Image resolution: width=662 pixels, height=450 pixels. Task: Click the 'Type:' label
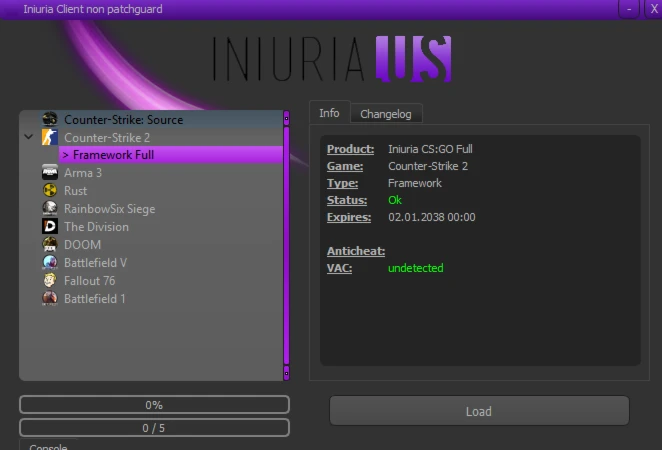(342, 183)
